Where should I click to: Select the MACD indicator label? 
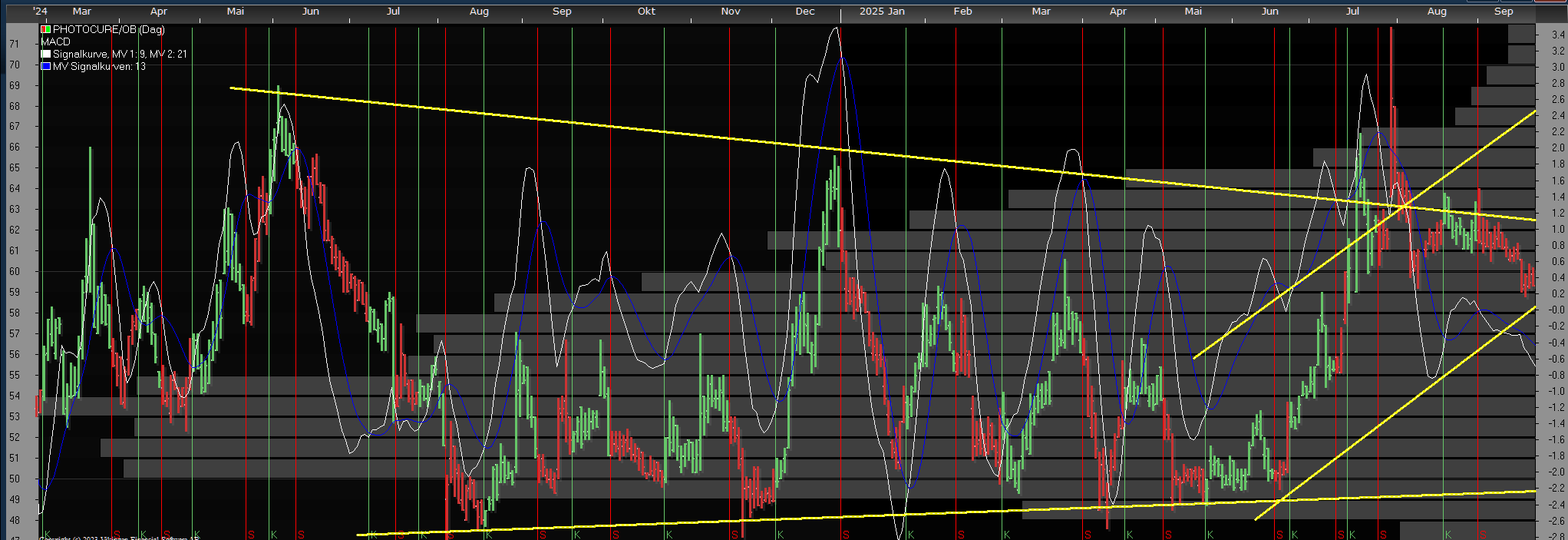point(55,42)
